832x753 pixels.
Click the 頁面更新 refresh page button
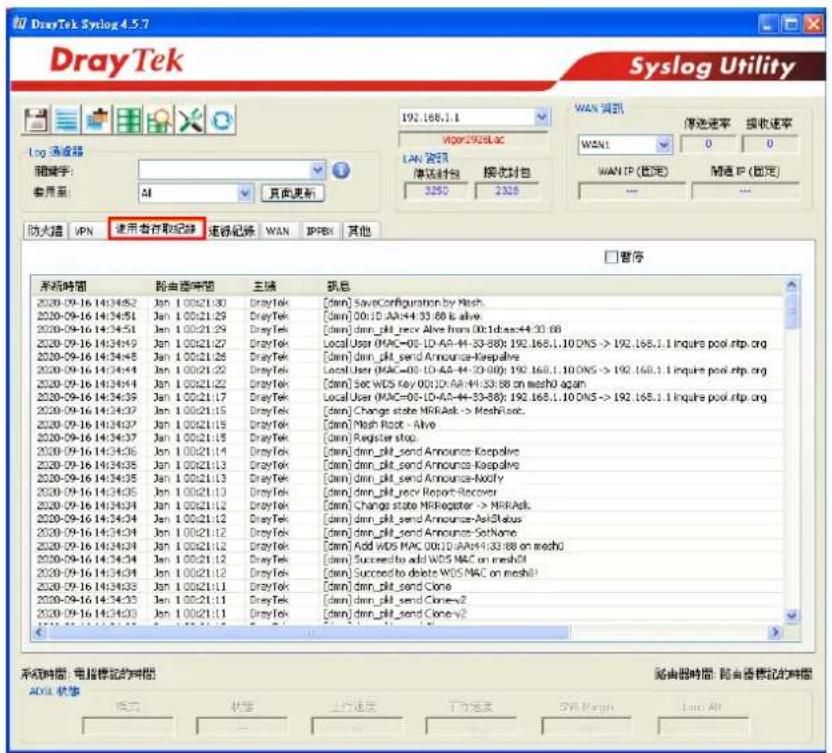(292, 193)
